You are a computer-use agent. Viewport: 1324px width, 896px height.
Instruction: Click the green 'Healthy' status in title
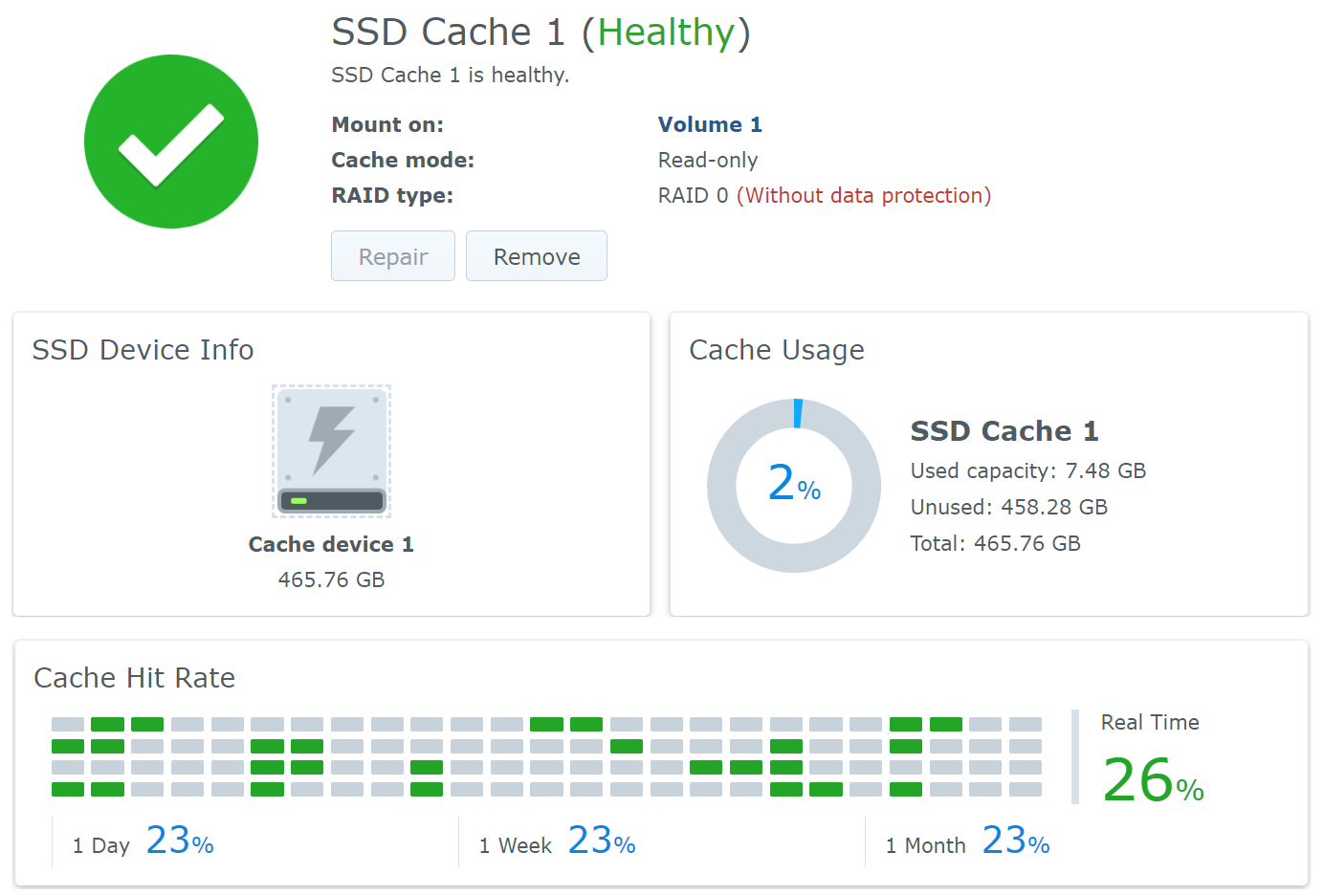click(x=666, y=33)
